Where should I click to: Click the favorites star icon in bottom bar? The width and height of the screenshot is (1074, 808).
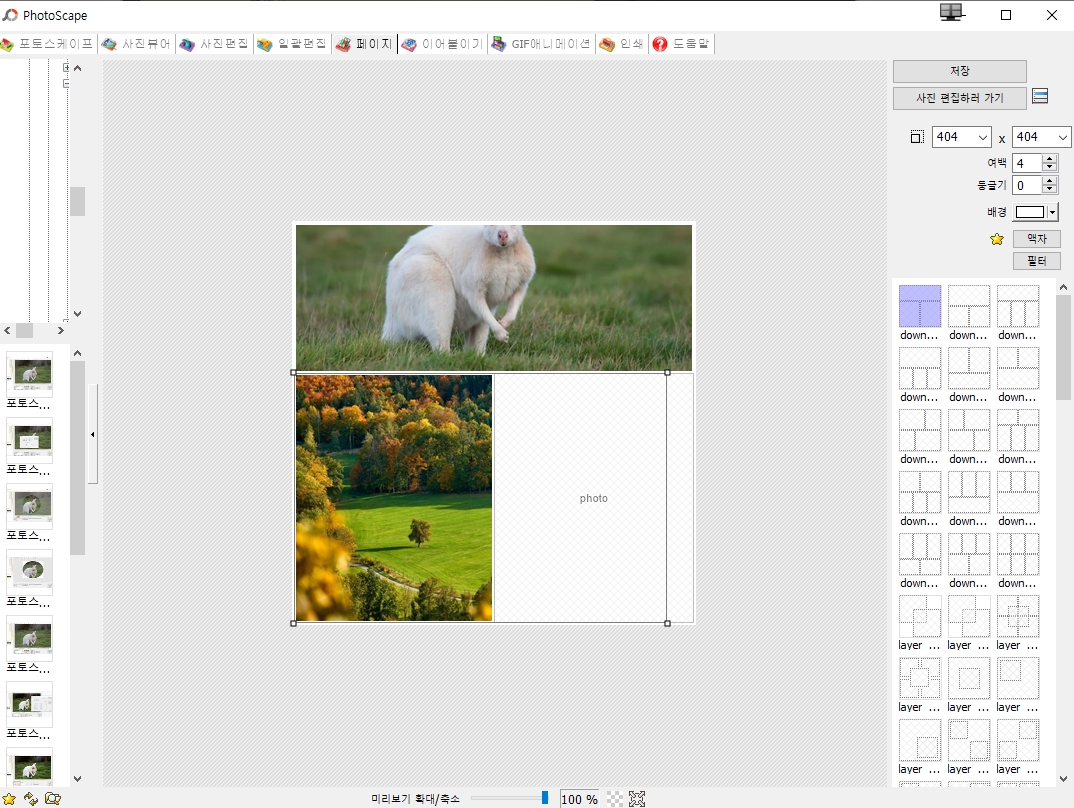(x=9, y=798)
